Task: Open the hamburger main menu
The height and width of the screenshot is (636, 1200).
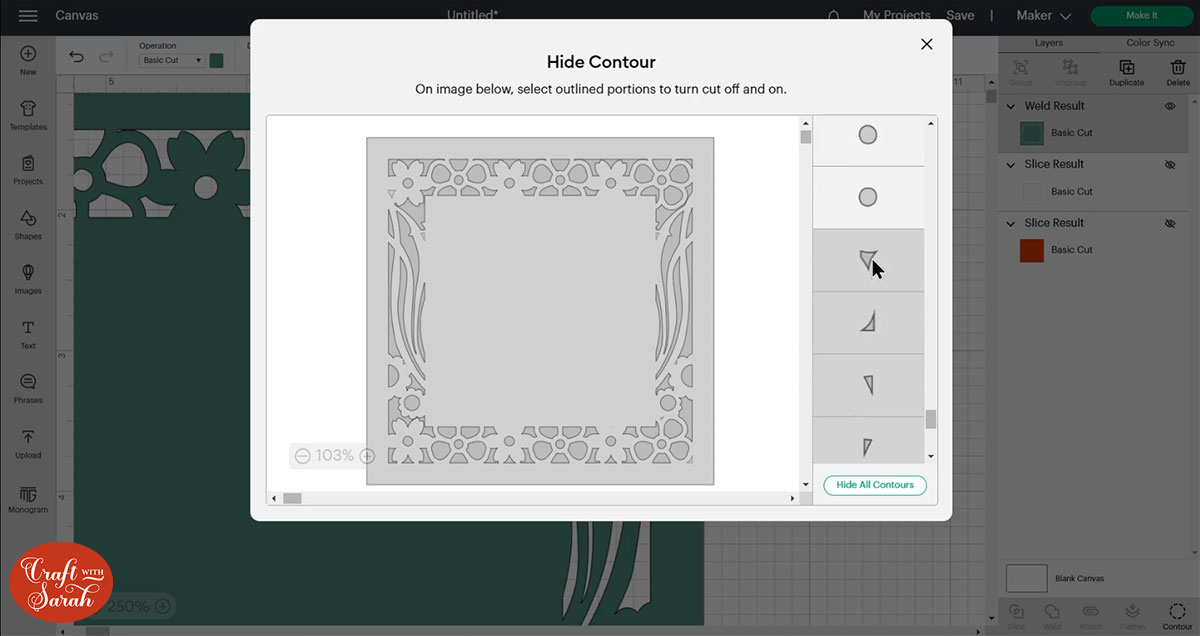Action: pyautogui.click(x=28, y=16)
